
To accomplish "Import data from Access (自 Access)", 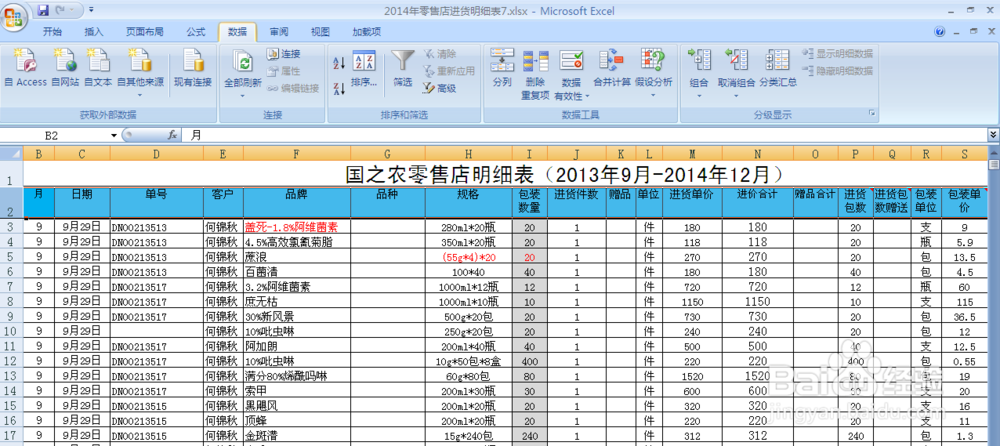I will point(26,69).
